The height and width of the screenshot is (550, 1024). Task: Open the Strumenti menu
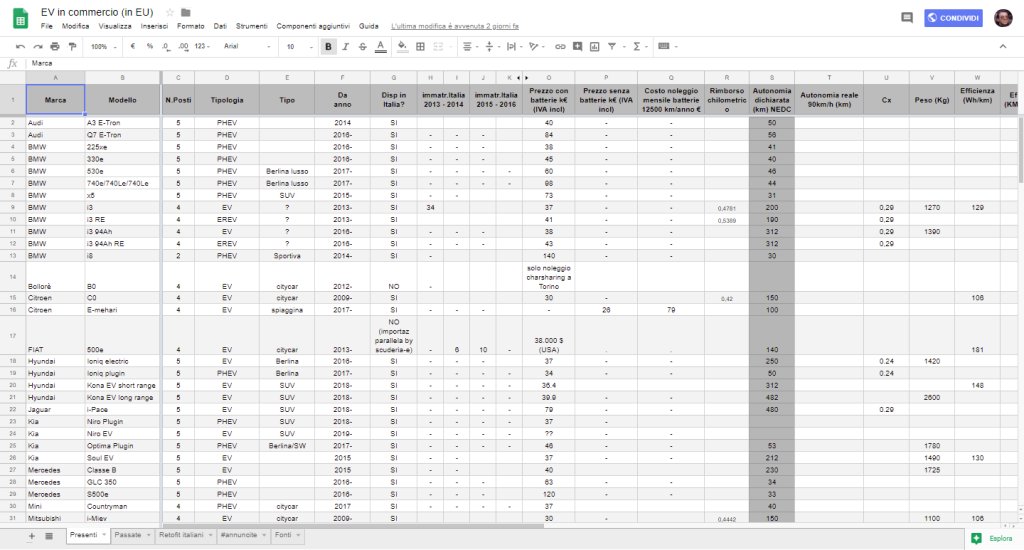coord(251,26)
